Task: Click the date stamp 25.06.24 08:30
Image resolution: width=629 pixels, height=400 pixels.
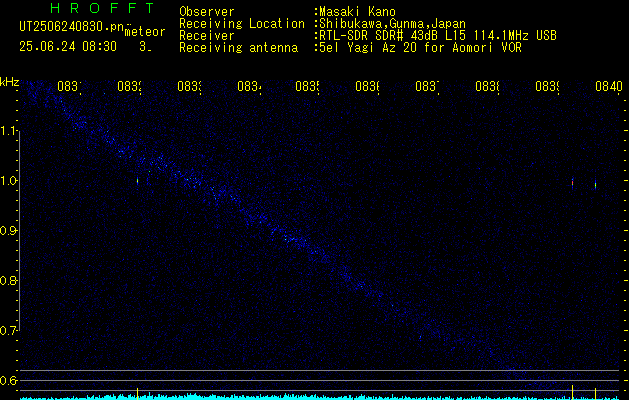Action: pos(68,47)
